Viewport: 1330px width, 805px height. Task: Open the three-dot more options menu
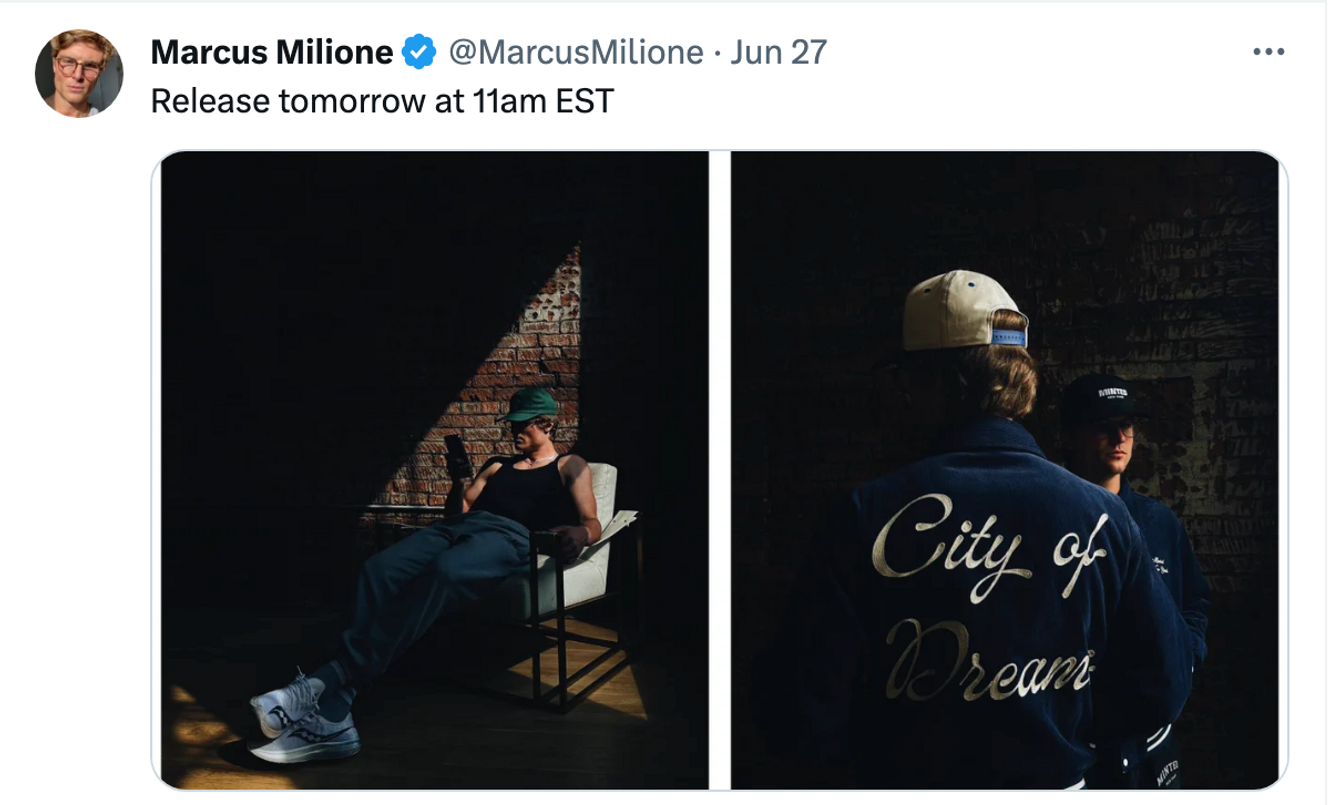point(1267,51)
